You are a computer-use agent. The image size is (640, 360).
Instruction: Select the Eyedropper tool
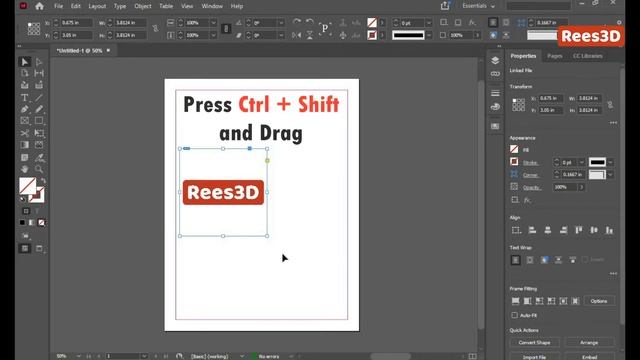[39, 158]
